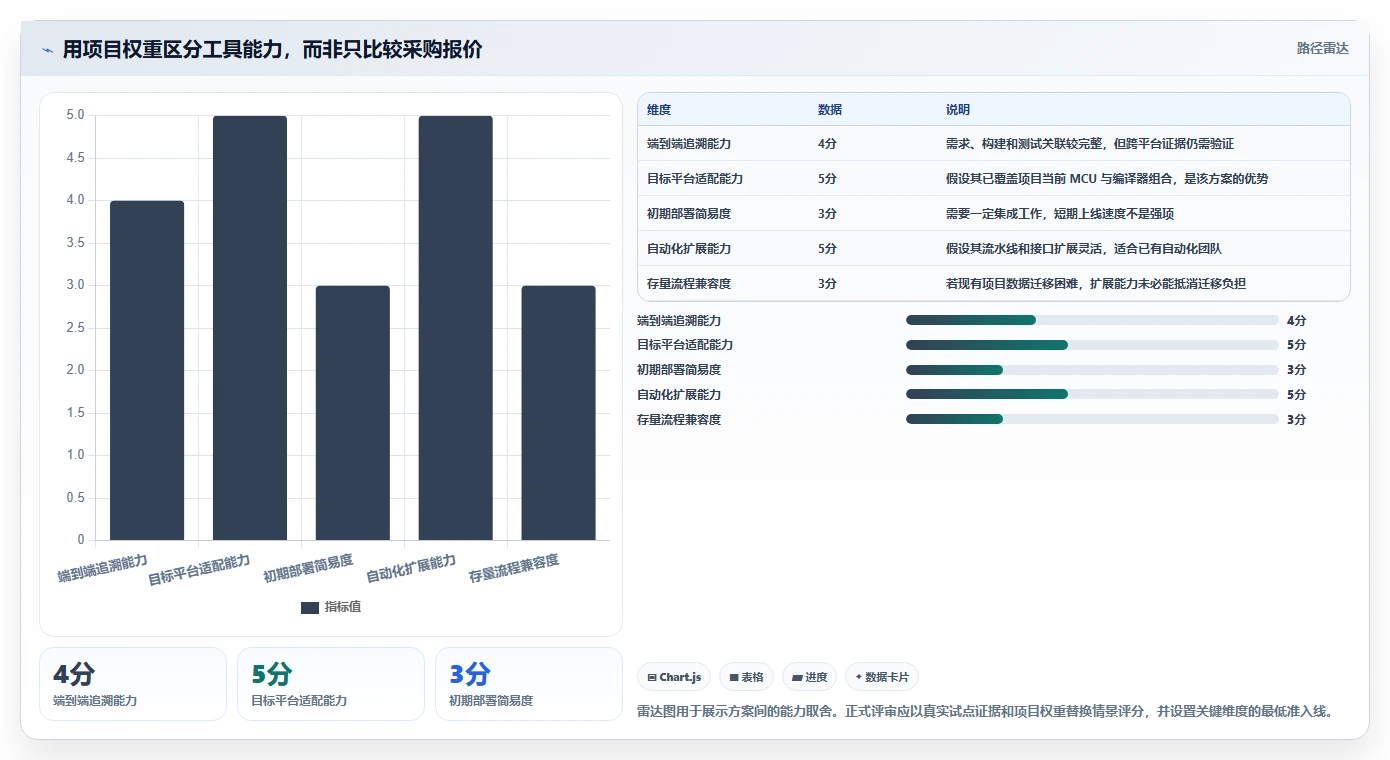This screenshot has width=1390, height=760.
Task: Click the 存量流程兼容度 progress bar
Action: pyautogui.click(x=1092, y=419)
